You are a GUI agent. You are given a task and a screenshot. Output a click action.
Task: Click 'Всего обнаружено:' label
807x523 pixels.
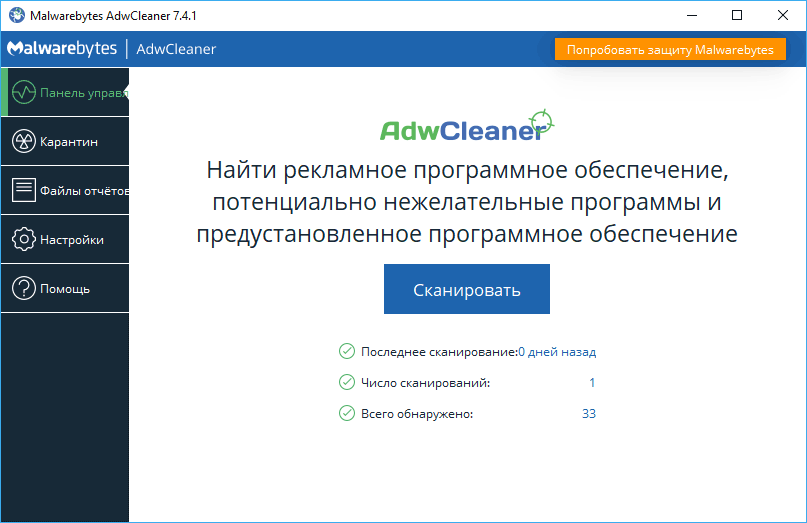(x=417, y=414)
